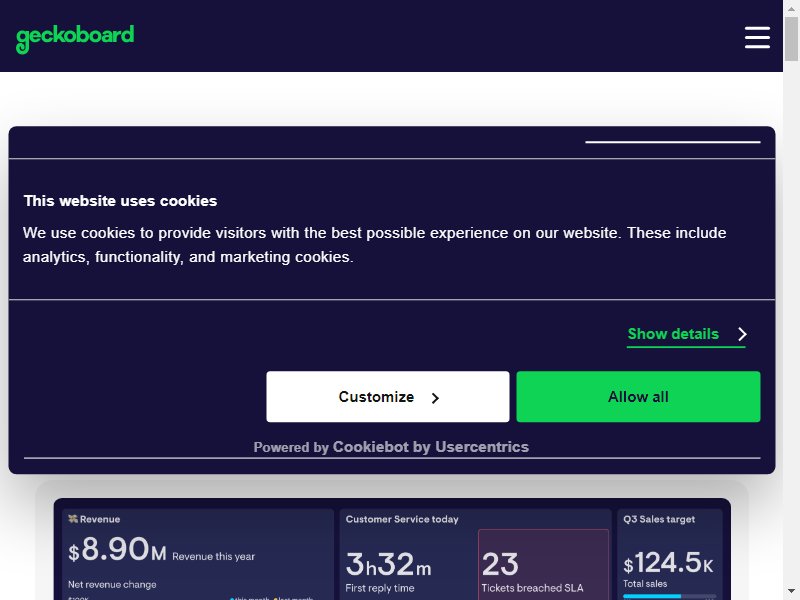The height and width of the screenshot is (600, 800).
Task: Click the $8.90M revenue value
Action: tap(117, 550)
